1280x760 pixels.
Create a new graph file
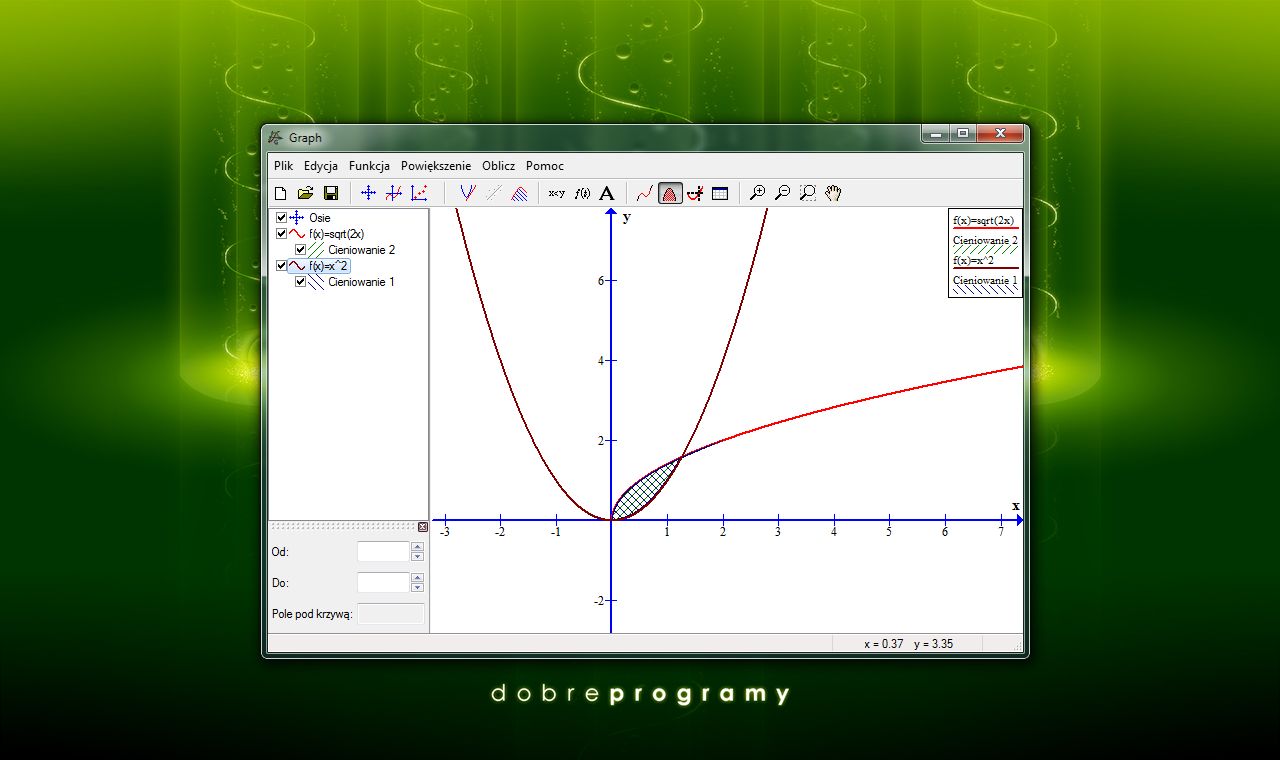280,193
